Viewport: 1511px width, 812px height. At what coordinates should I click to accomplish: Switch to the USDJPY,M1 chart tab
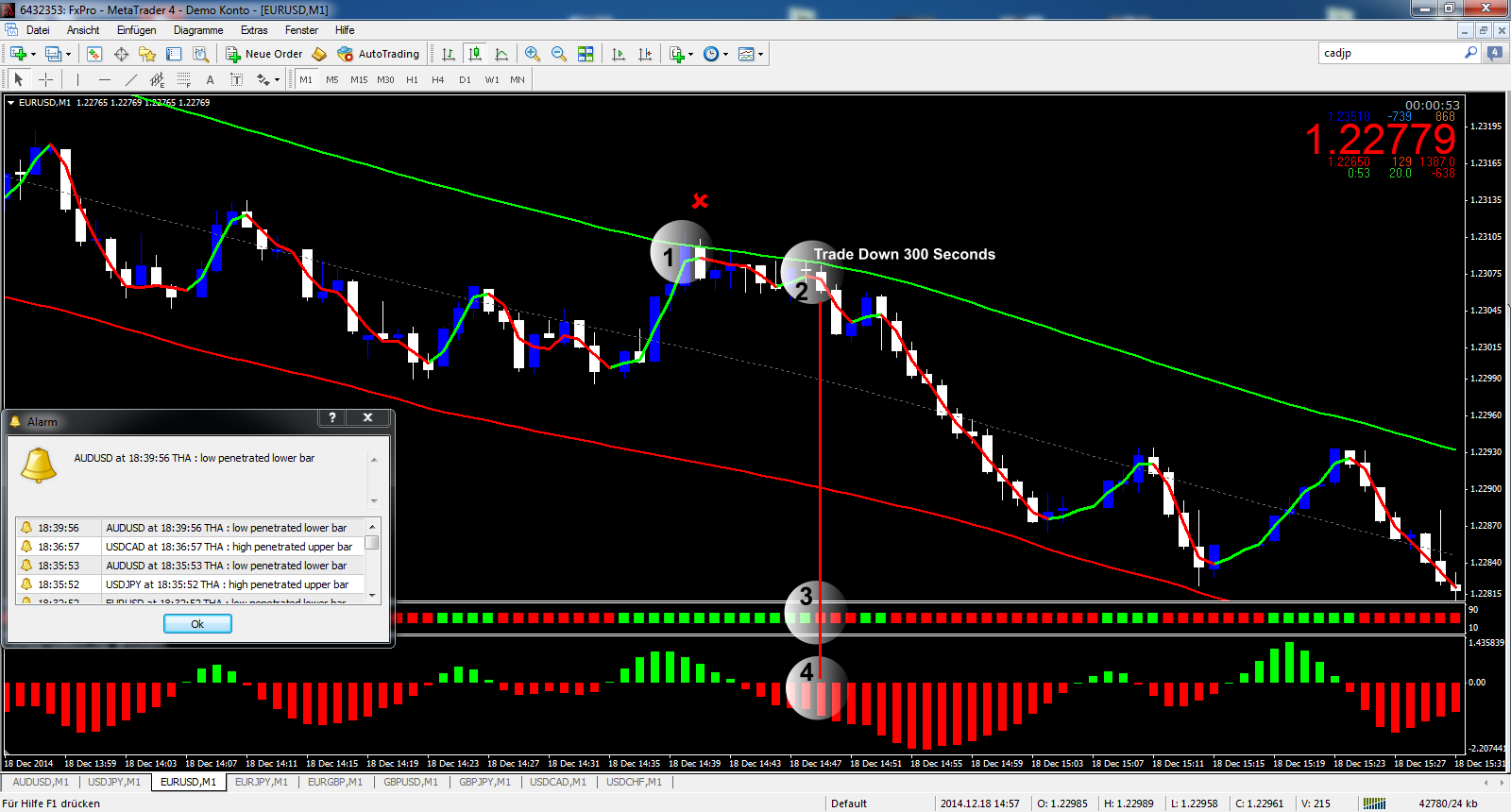coord(114,782)
